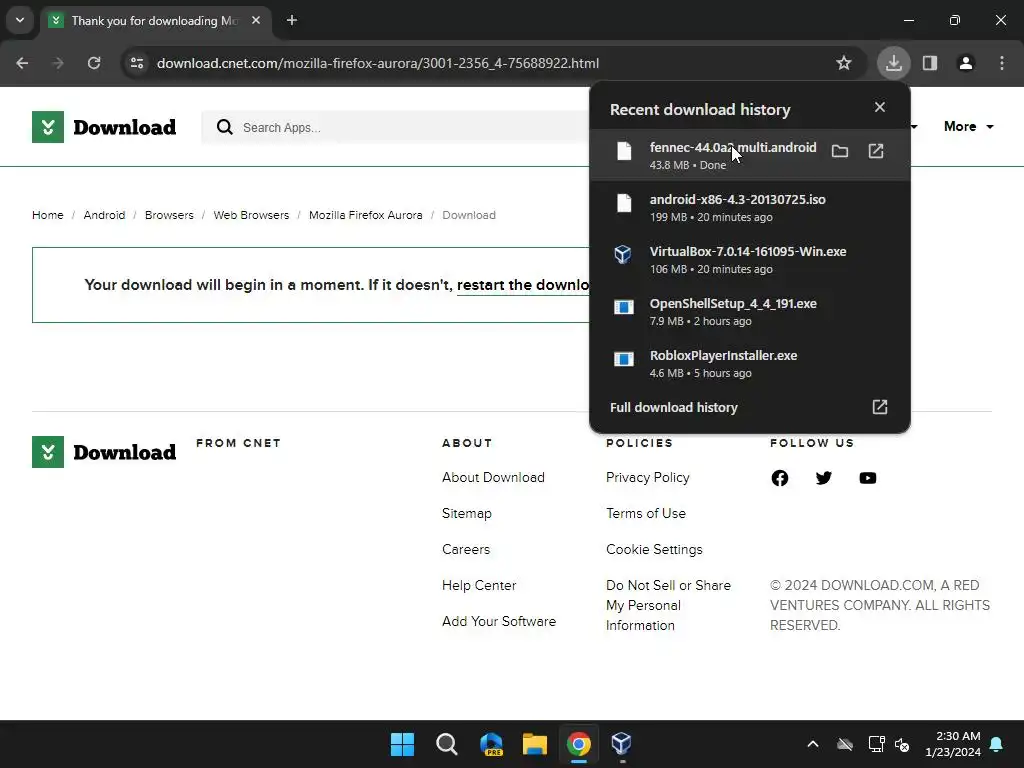Reload the current page
Screen dimensions: 1024x768
pyautogui.click(x=94, y=63)
